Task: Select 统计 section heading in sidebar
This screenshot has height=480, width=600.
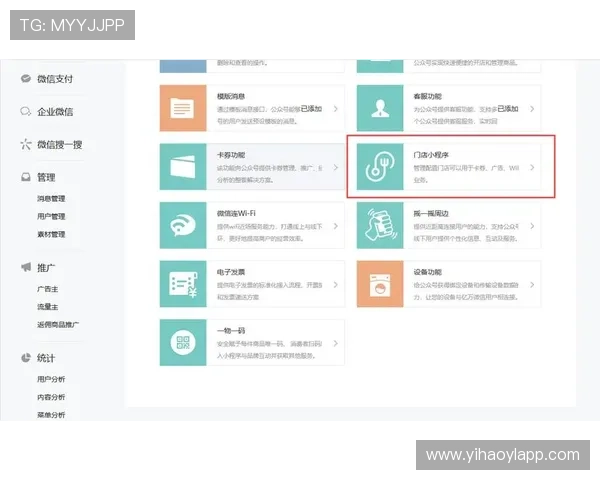Action: [46, 358]
